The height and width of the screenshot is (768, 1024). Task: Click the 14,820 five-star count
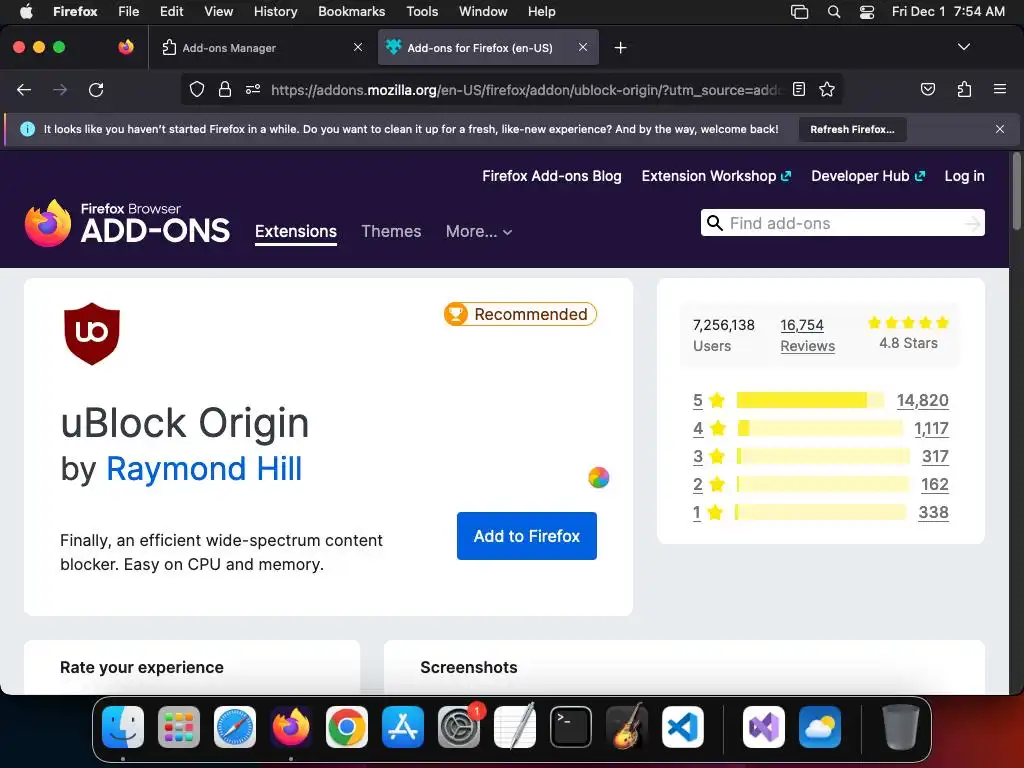(922, 400)
